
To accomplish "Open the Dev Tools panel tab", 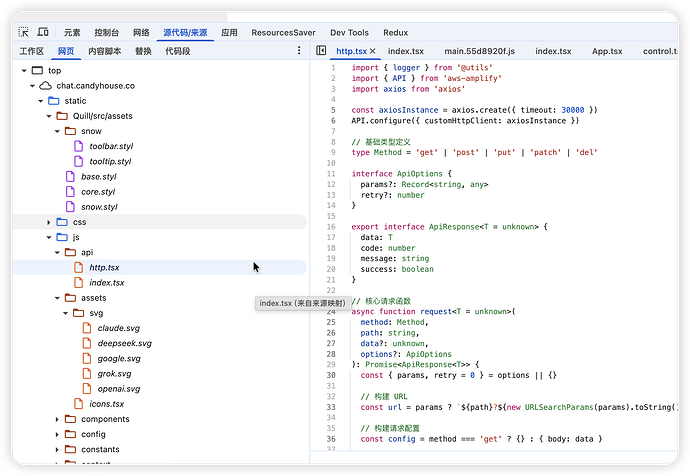I will [x=349, y=33].
